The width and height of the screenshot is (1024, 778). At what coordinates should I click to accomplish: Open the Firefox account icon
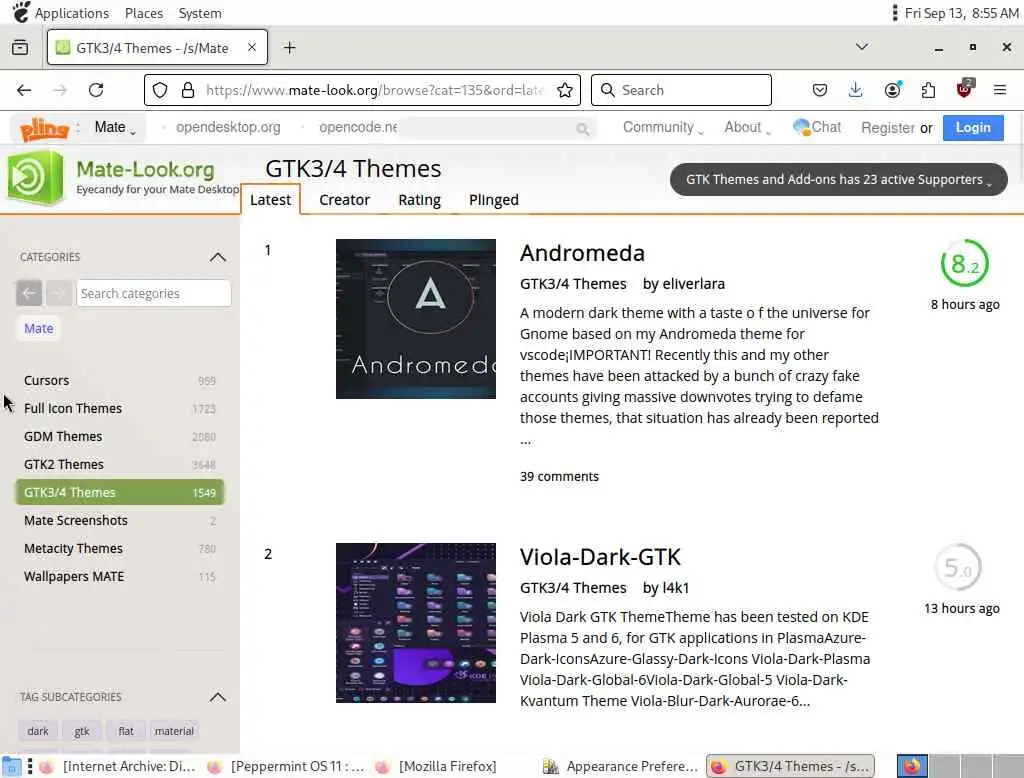click(893, 90)
